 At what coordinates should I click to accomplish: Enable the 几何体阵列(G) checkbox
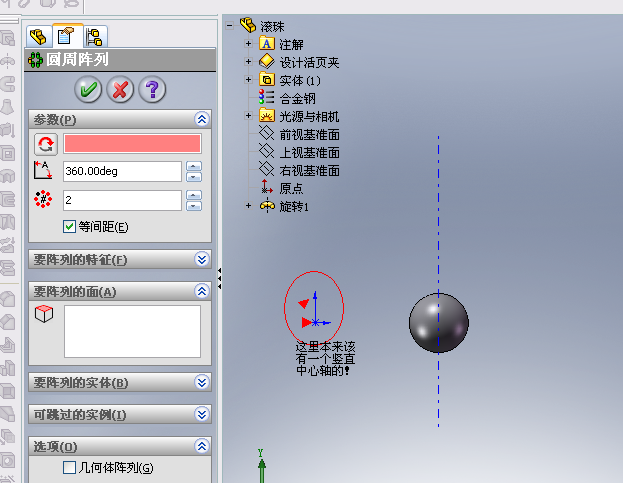pos(69,468)
